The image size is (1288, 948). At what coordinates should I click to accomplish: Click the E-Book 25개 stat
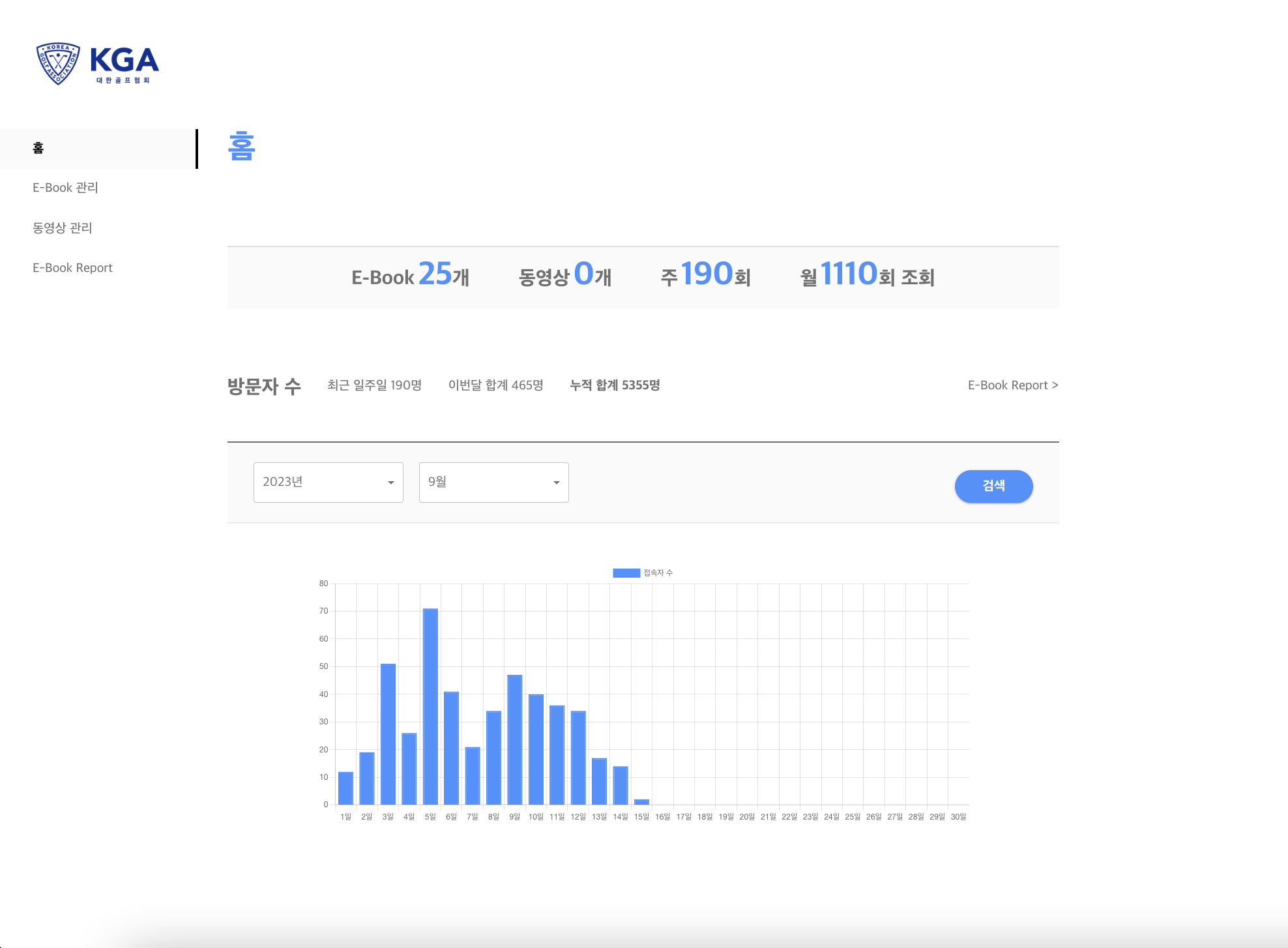click(x=410, y=274)
